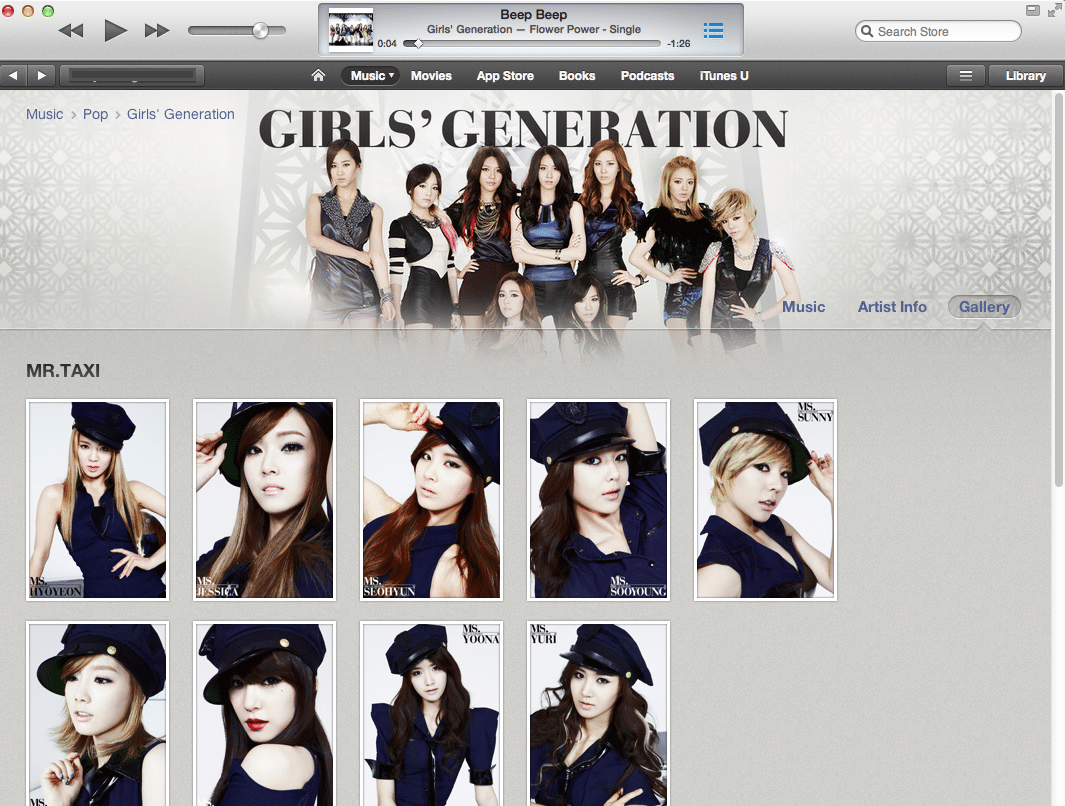Image resolution: width=1065 pixels, height=806 pixels.
Task: Adjust the volume slider knob
Action: 260,30
